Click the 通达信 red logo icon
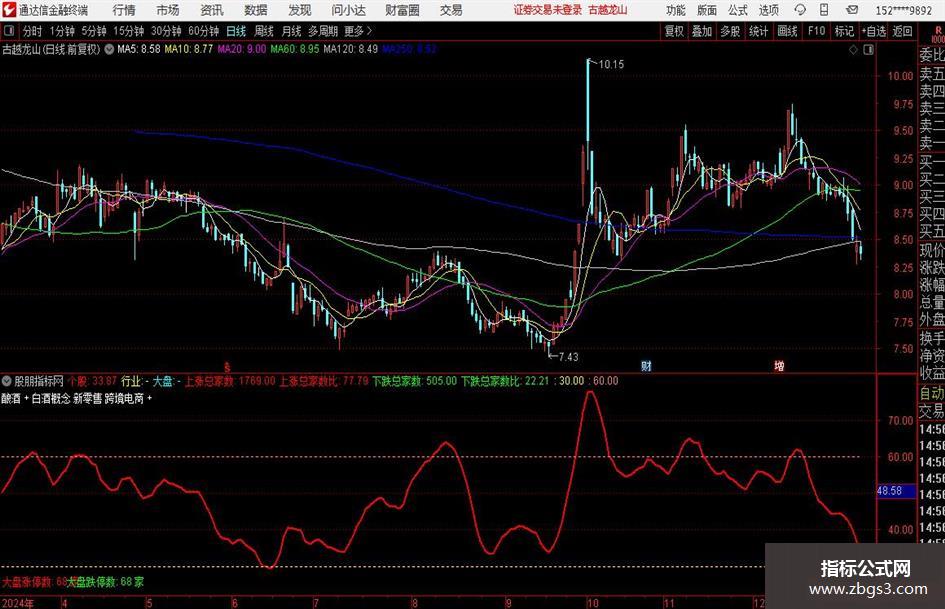The height and width of the screenshot is (609, 945). (8, 10)
